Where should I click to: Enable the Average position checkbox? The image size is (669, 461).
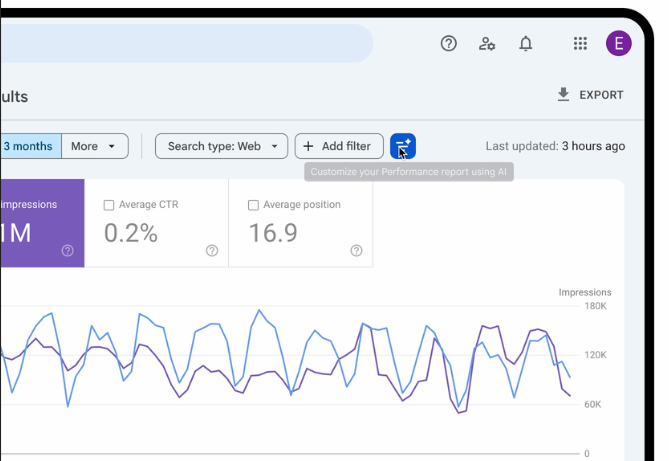click(253, 205)
